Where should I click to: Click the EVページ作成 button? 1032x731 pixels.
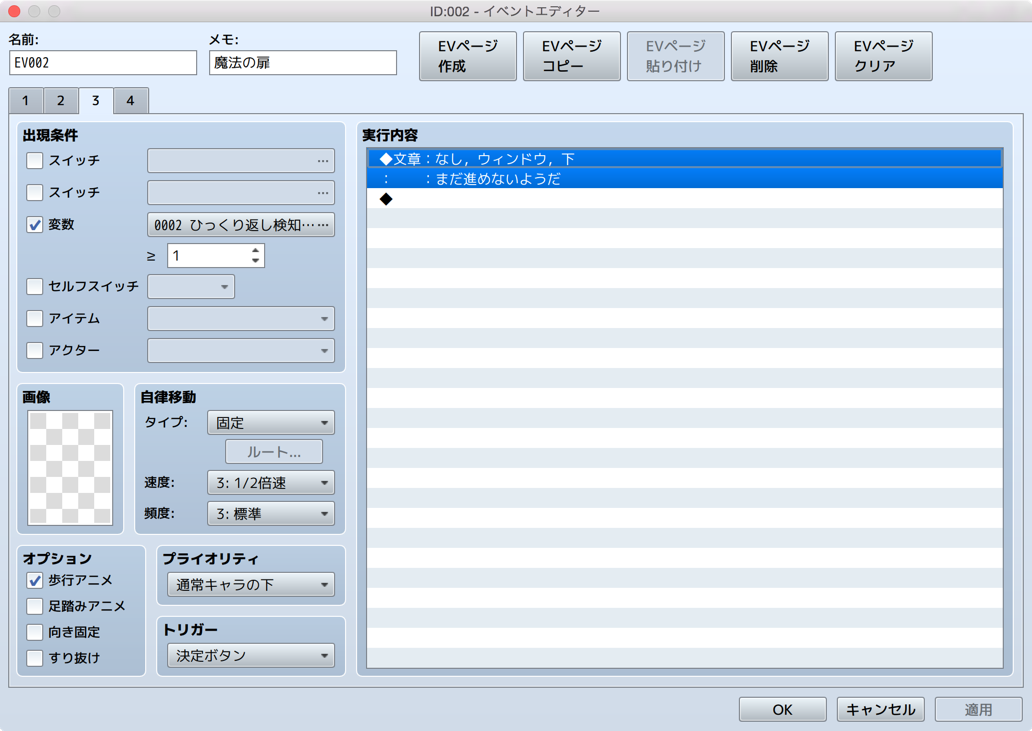click(x=467, y=56)
